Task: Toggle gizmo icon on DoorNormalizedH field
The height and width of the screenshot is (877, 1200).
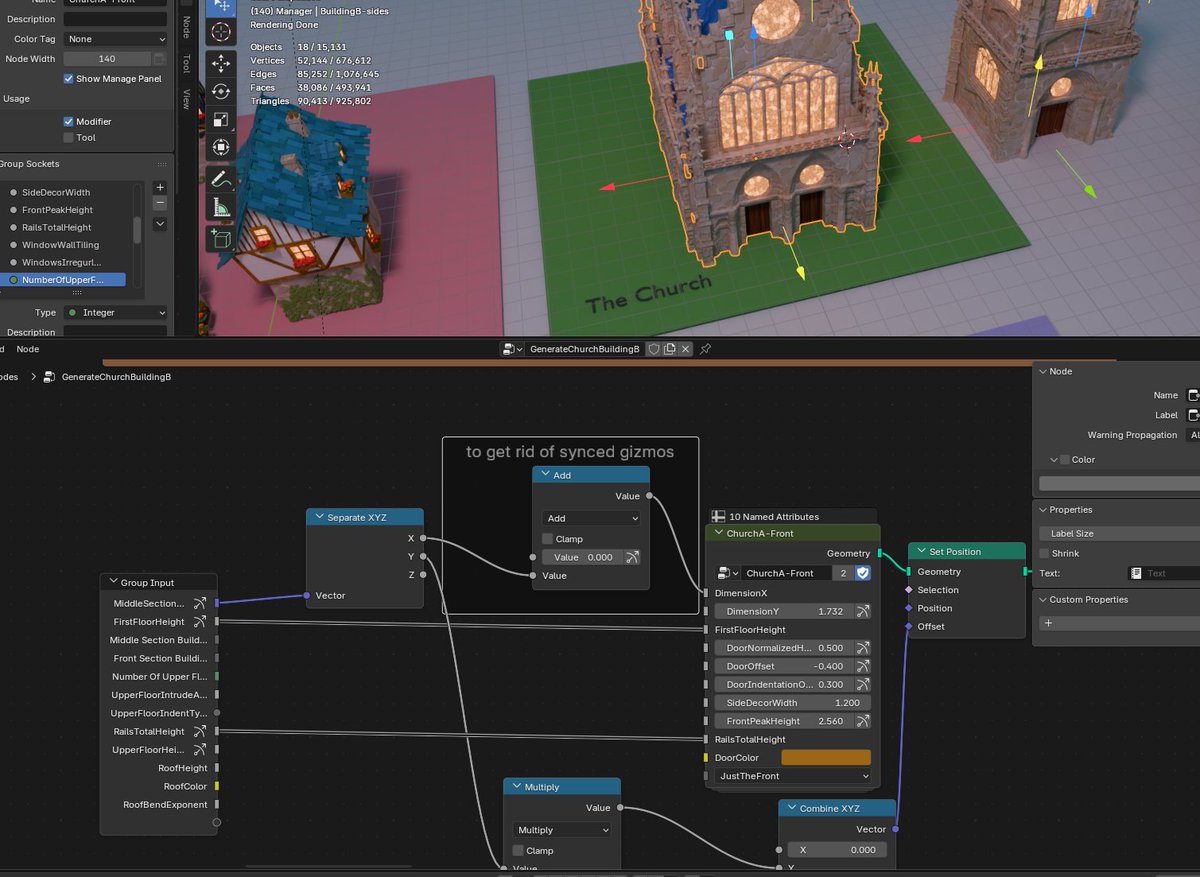Action: 862,648
